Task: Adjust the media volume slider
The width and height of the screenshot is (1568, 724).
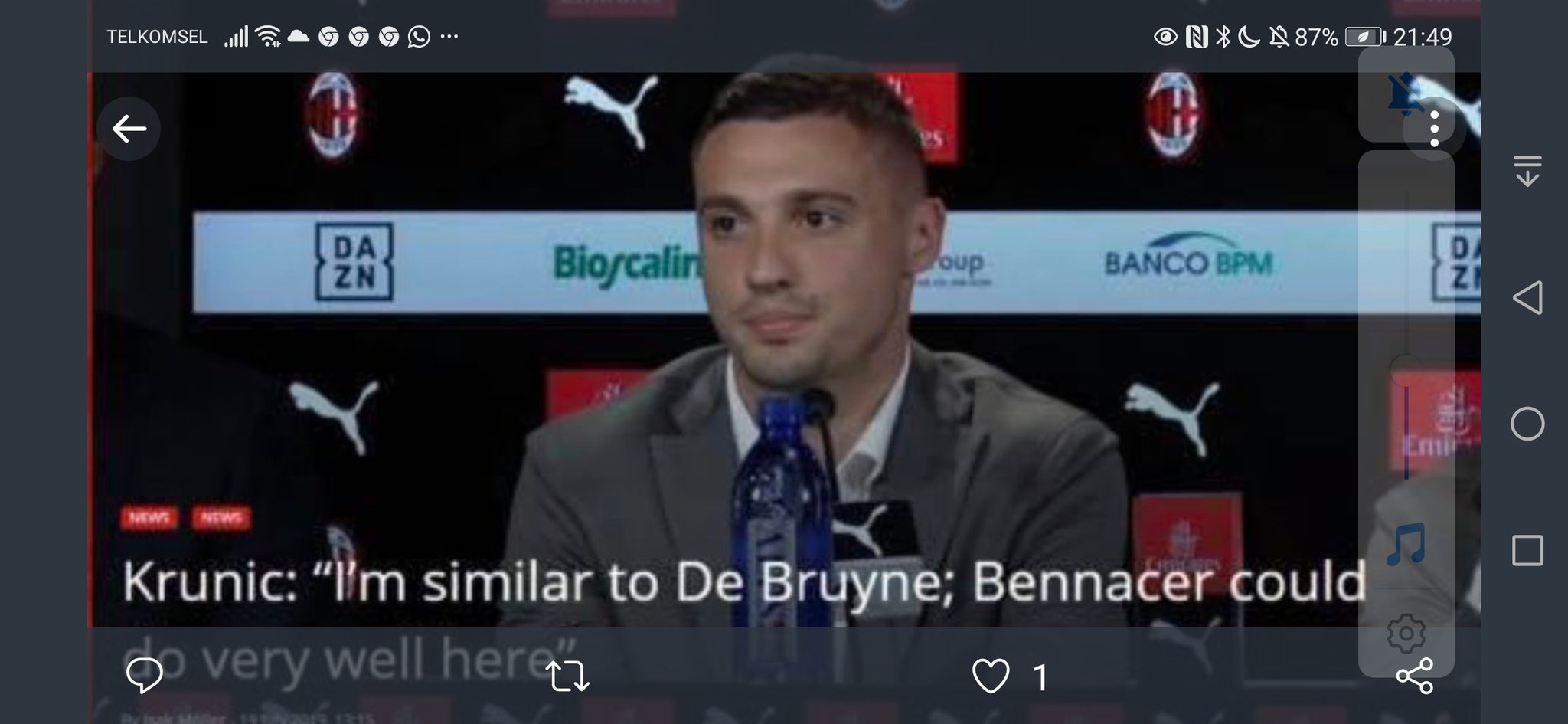Action: [1406, 369]
